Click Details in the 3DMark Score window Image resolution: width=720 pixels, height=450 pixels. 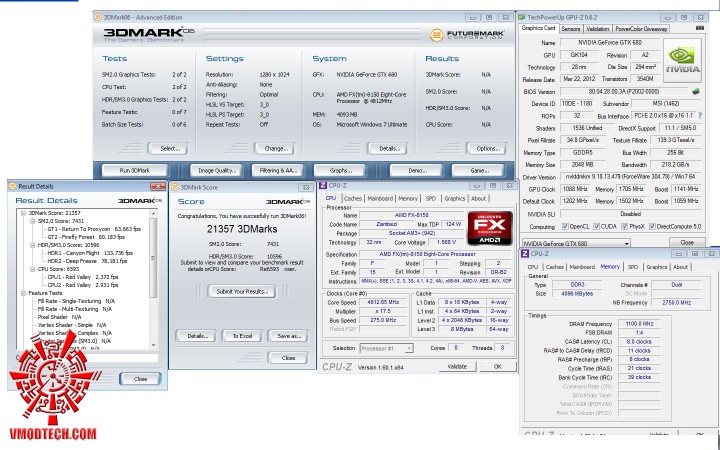196,336
